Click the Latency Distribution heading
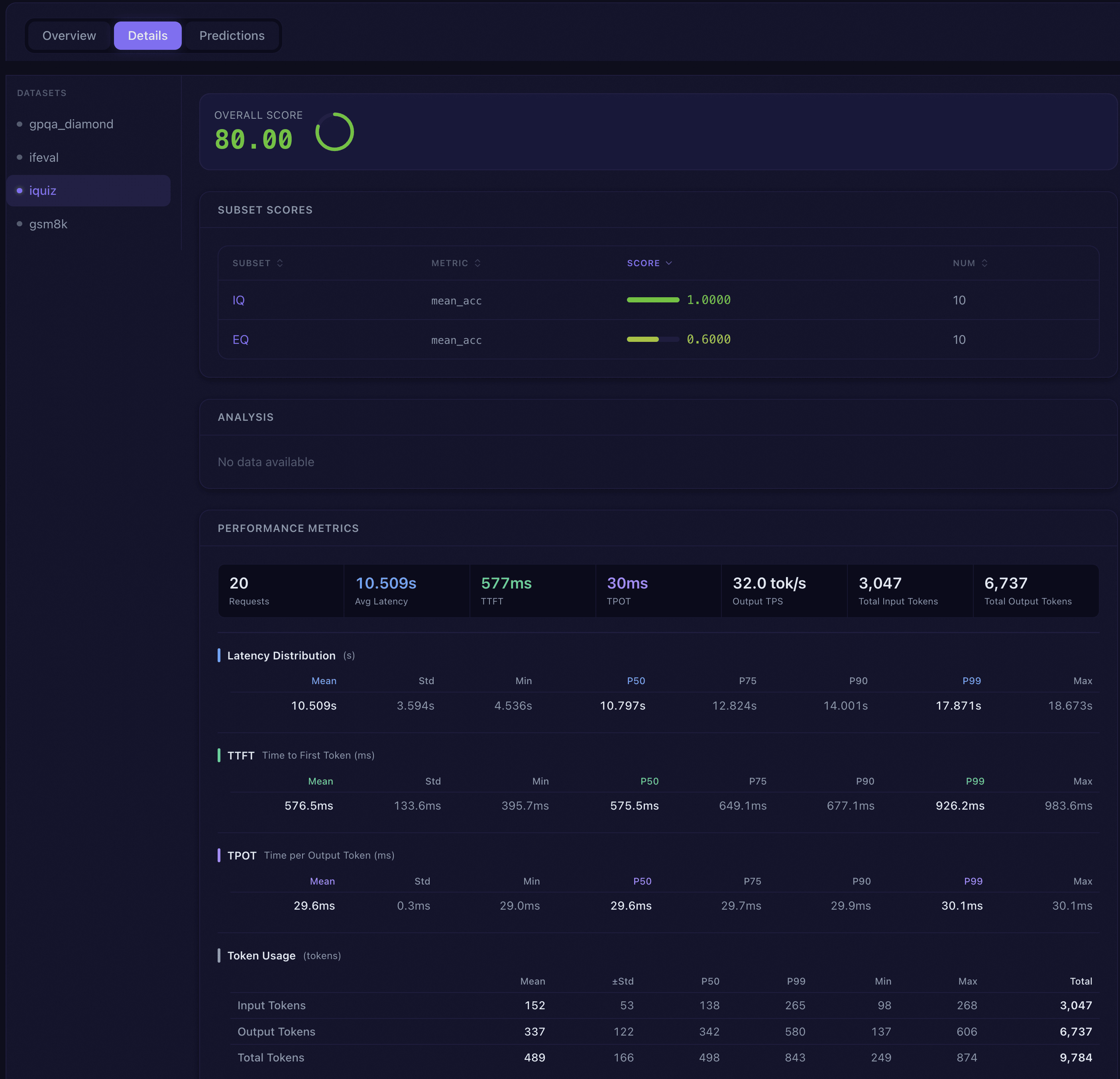This screenshot has height=1079, width=1120. tap(281, 655)
